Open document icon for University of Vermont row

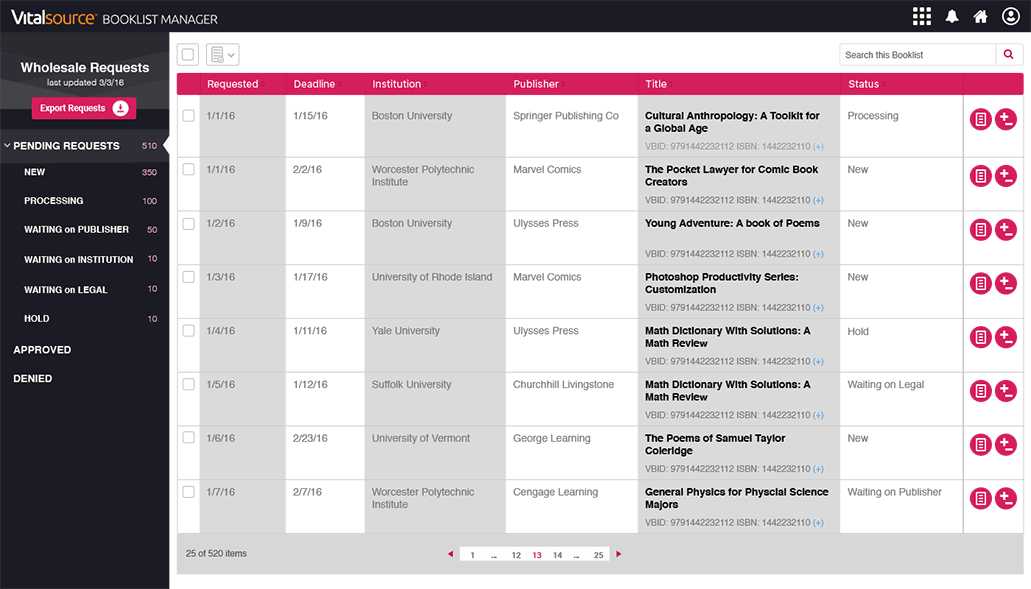click(x=981, y=444)
